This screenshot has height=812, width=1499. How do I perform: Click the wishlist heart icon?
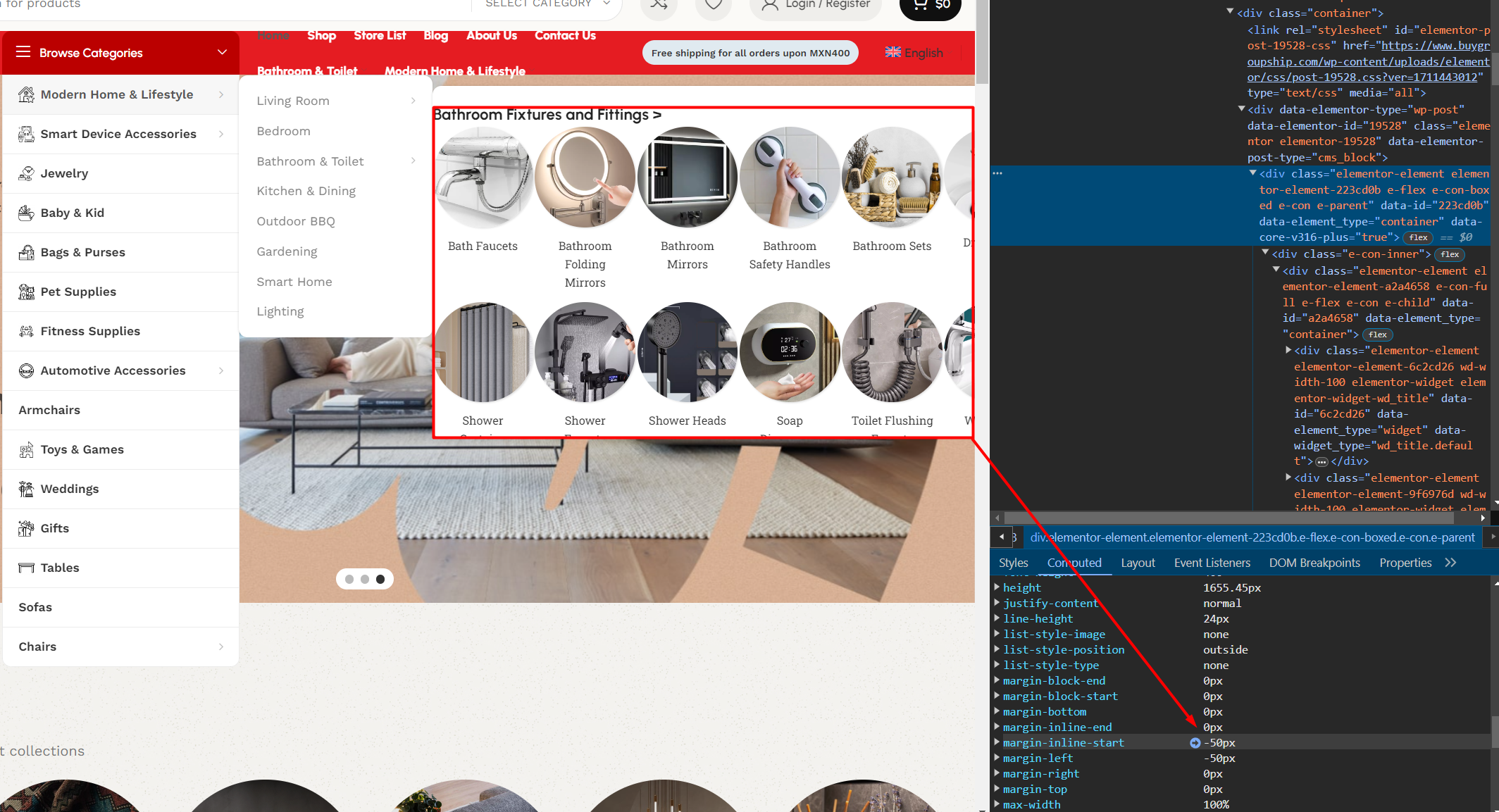714,4
